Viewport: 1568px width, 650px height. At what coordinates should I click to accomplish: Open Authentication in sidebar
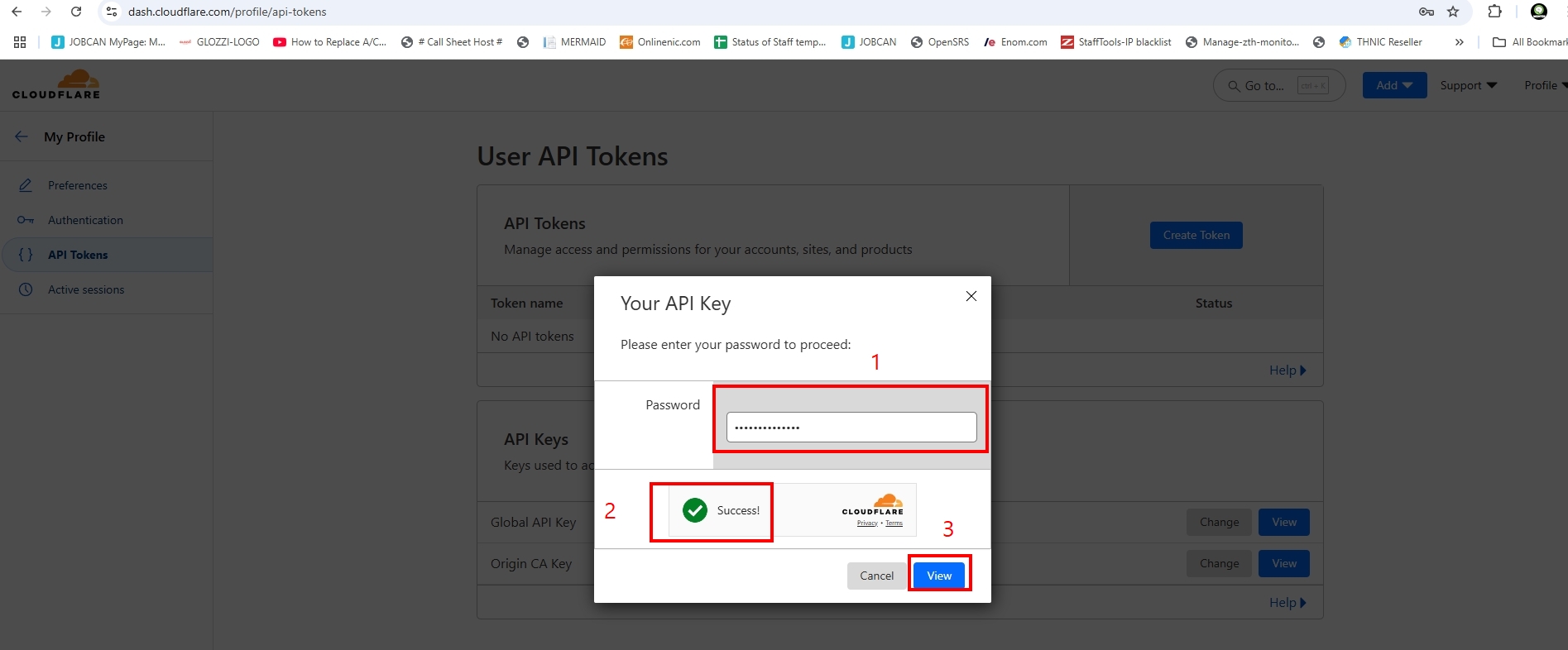pos(85,220)
